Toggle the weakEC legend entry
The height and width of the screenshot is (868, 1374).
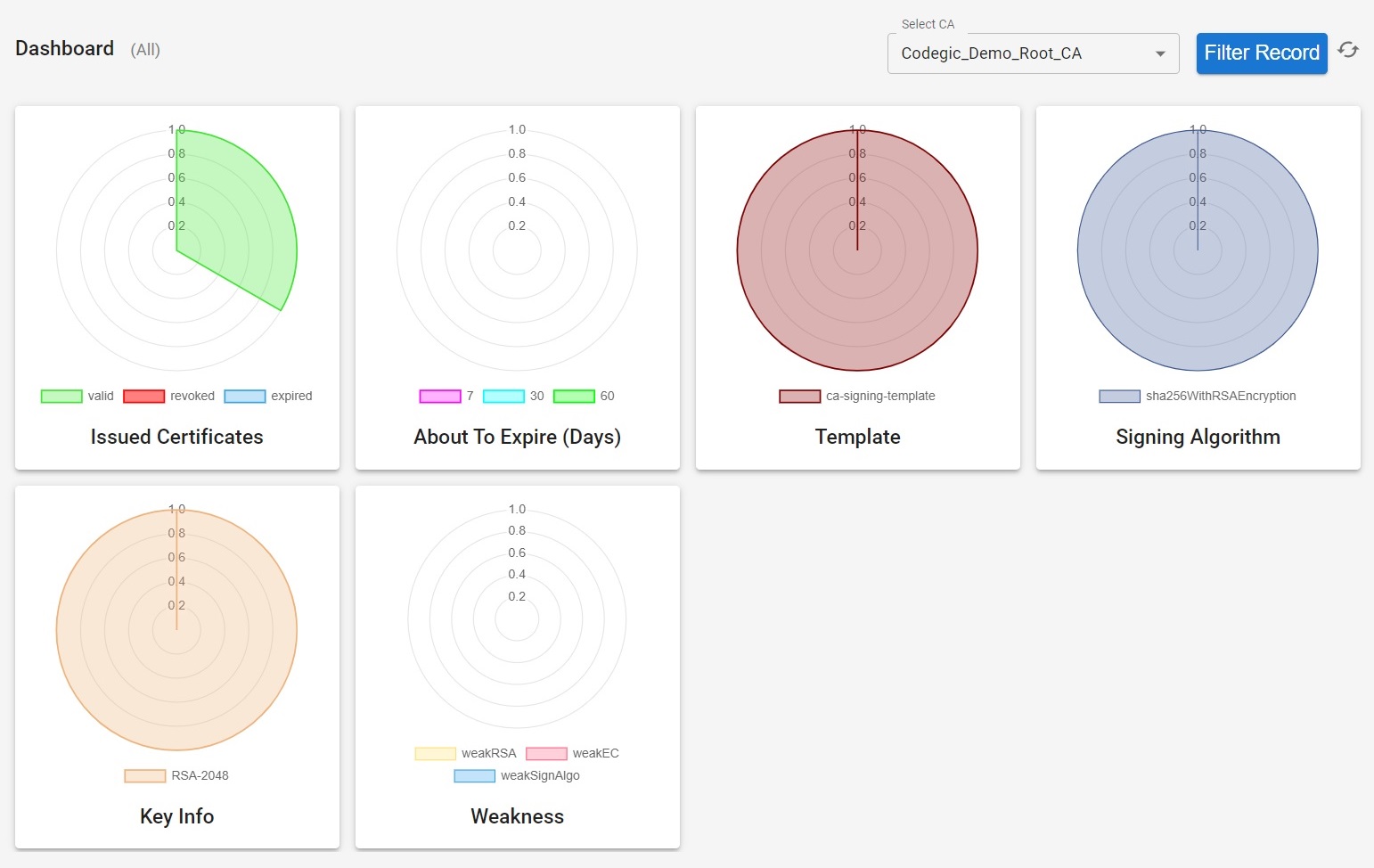pos(546,753)
